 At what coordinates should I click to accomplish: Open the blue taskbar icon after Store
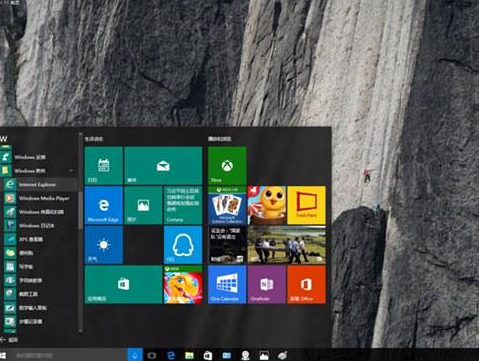tap(227, 355)
